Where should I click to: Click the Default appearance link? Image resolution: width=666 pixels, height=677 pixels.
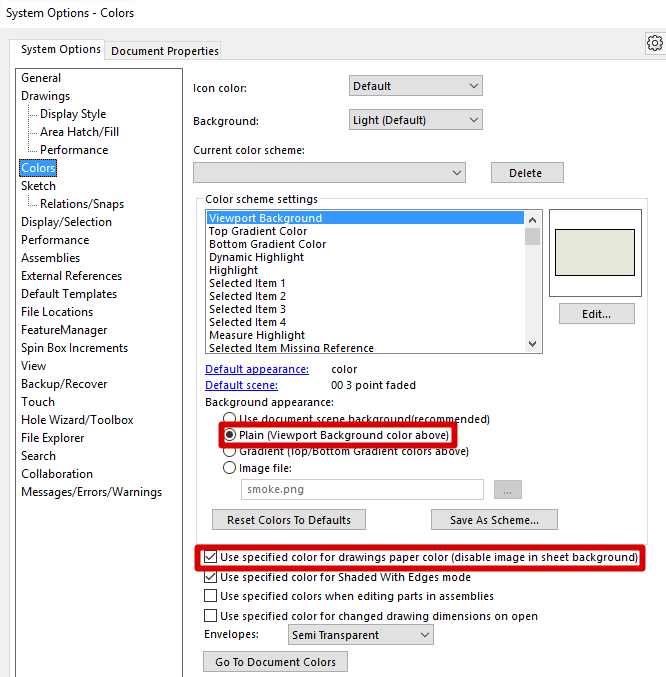click(x=257, y=370)
